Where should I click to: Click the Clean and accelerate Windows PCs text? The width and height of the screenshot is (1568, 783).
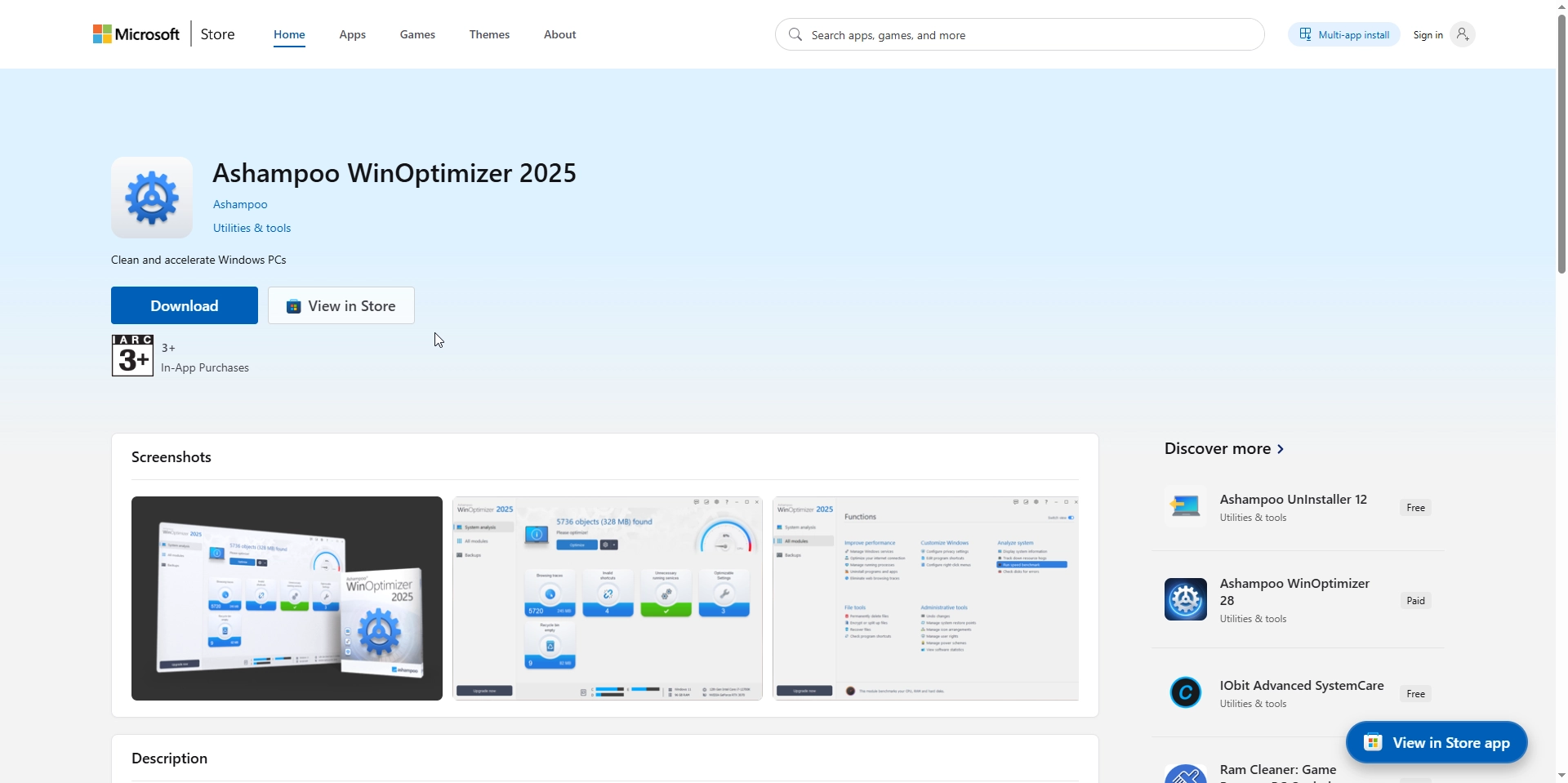point(198,260)
